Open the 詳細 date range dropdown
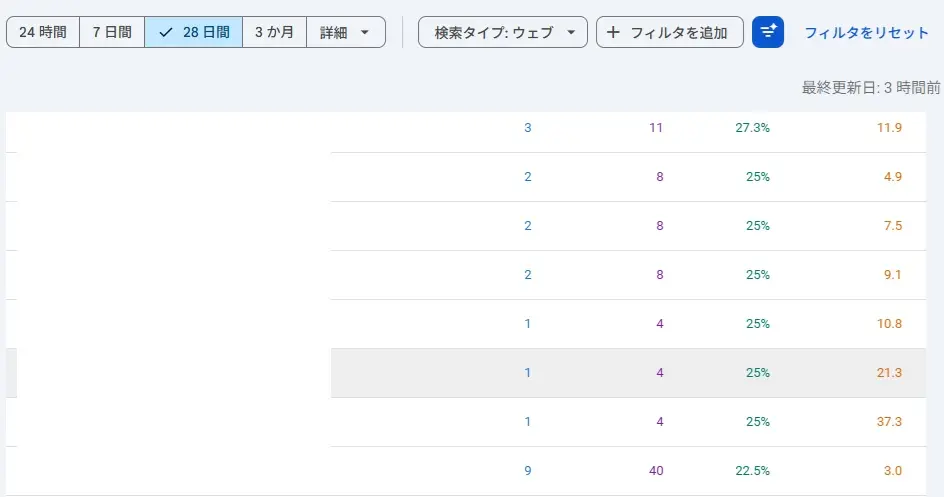 (x=346, y=32)
